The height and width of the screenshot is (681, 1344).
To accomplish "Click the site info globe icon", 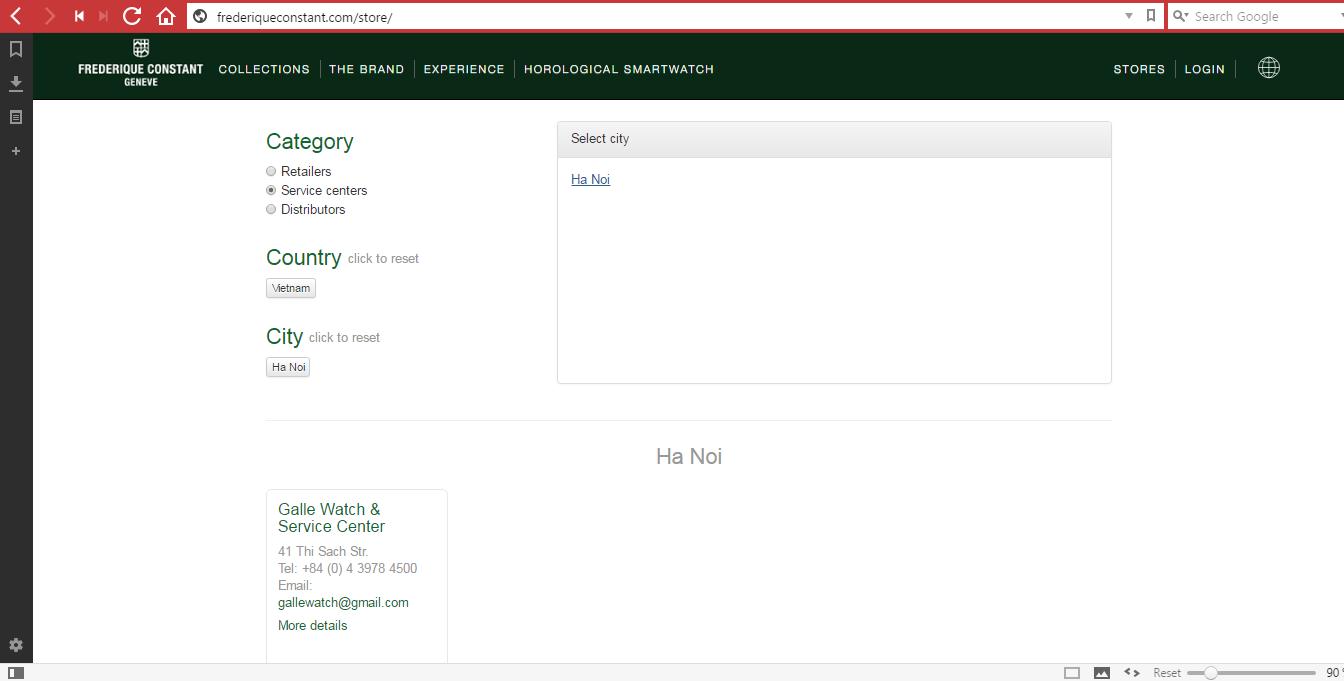I will (x=200, y=16).
